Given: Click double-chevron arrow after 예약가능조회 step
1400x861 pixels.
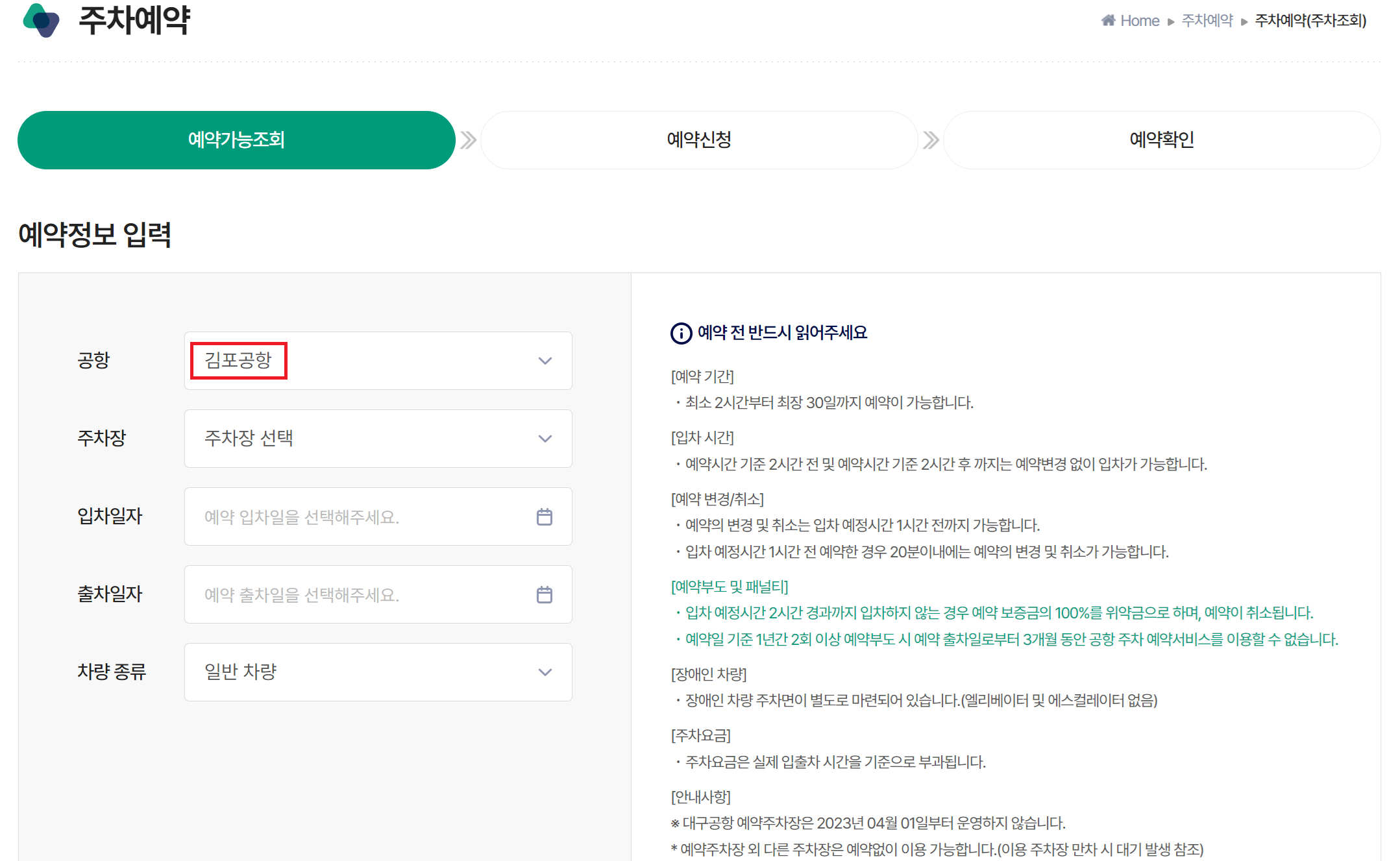Looking at the screenshot, I should click(468, 140).
